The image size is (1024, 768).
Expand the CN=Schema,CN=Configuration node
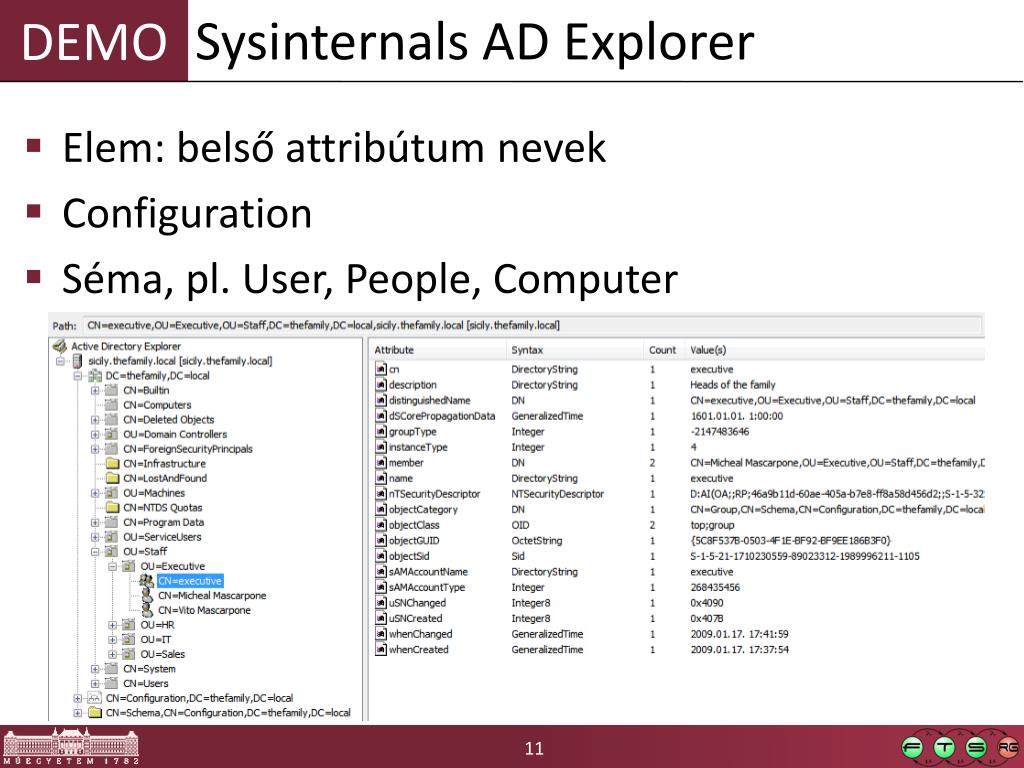(x=78, y=712)
